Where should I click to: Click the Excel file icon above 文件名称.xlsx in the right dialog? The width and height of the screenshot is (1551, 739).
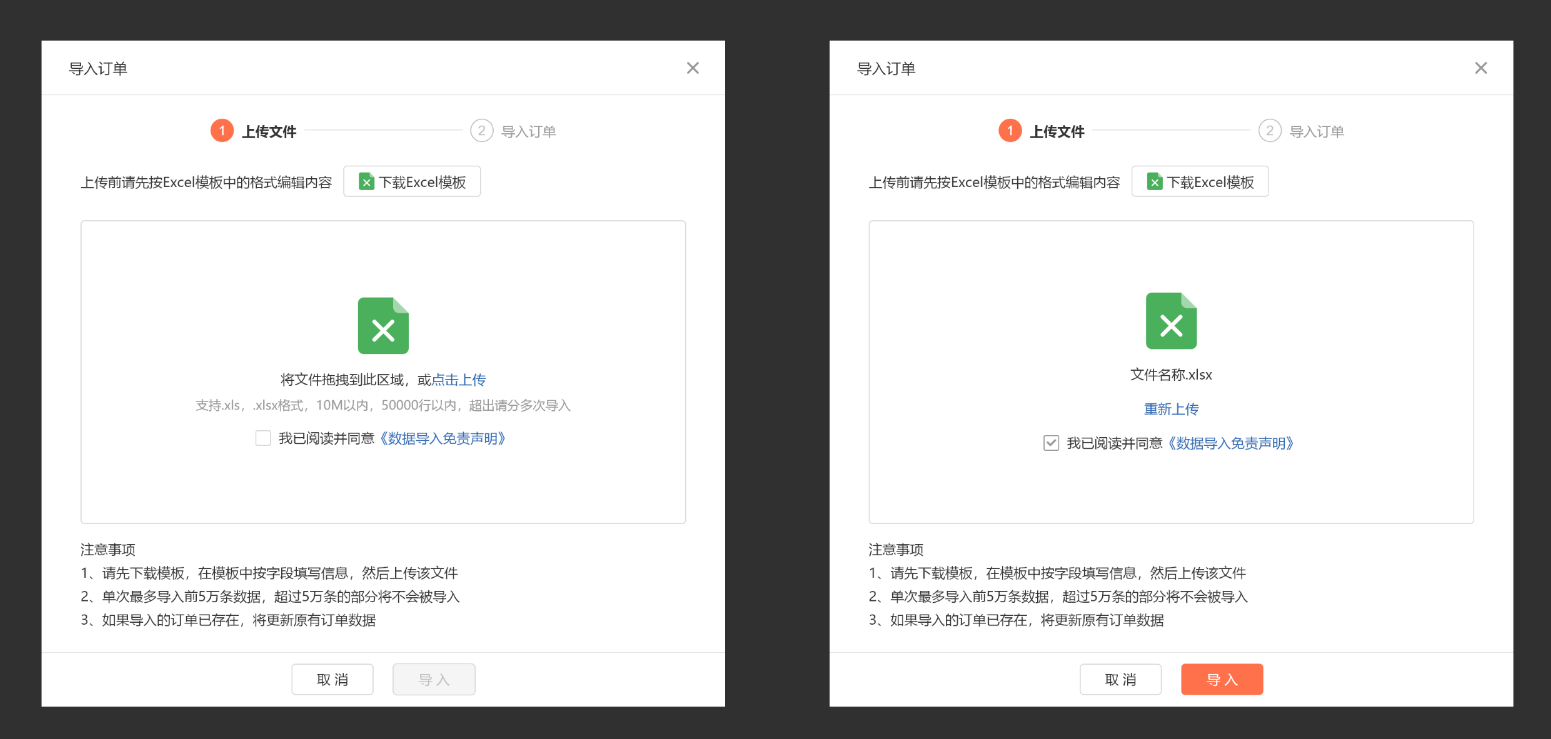(x=1171, y=320)
